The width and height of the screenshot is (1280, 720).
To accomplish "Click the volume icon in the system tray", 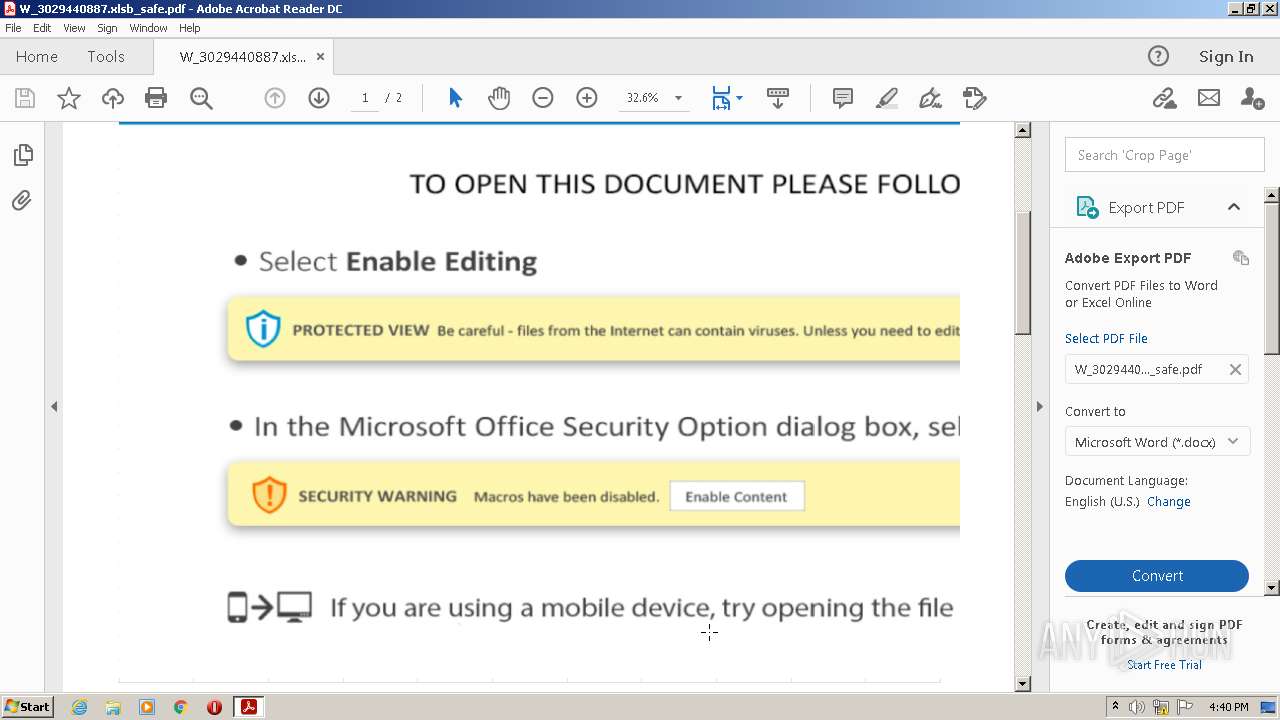I will 1137,707.
